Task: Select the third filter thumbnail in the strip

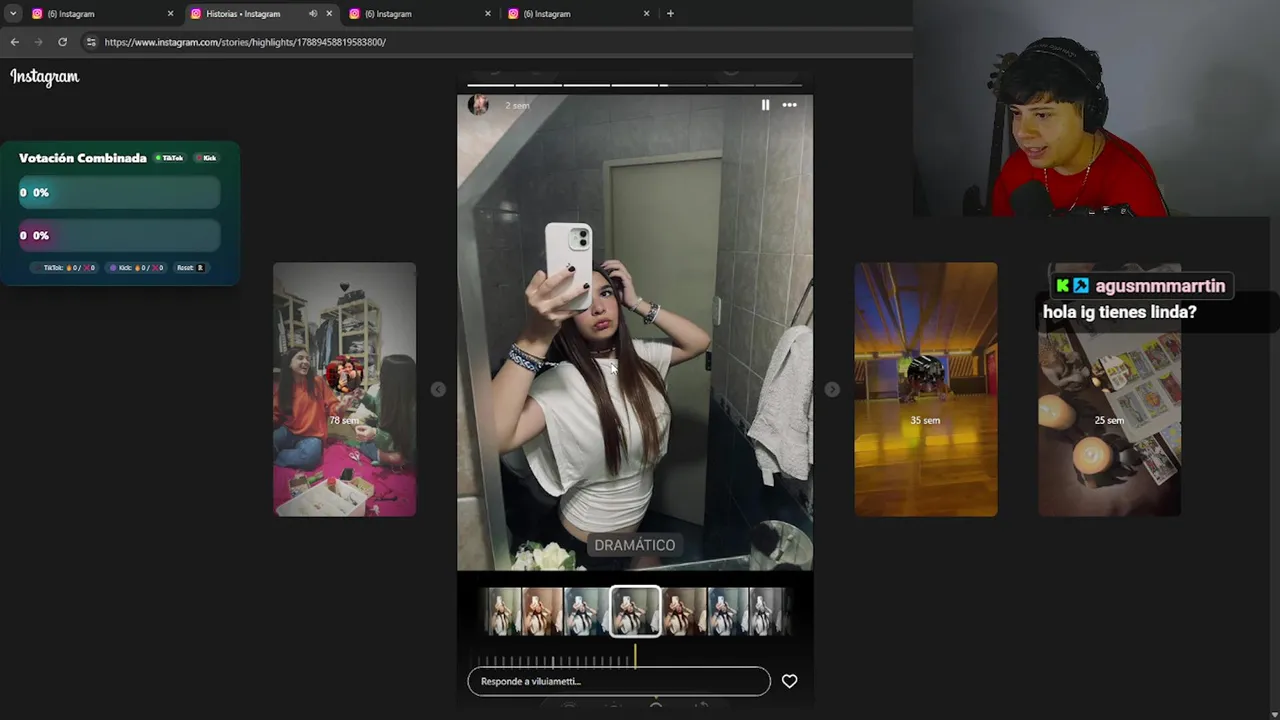Action: point(586,611)
